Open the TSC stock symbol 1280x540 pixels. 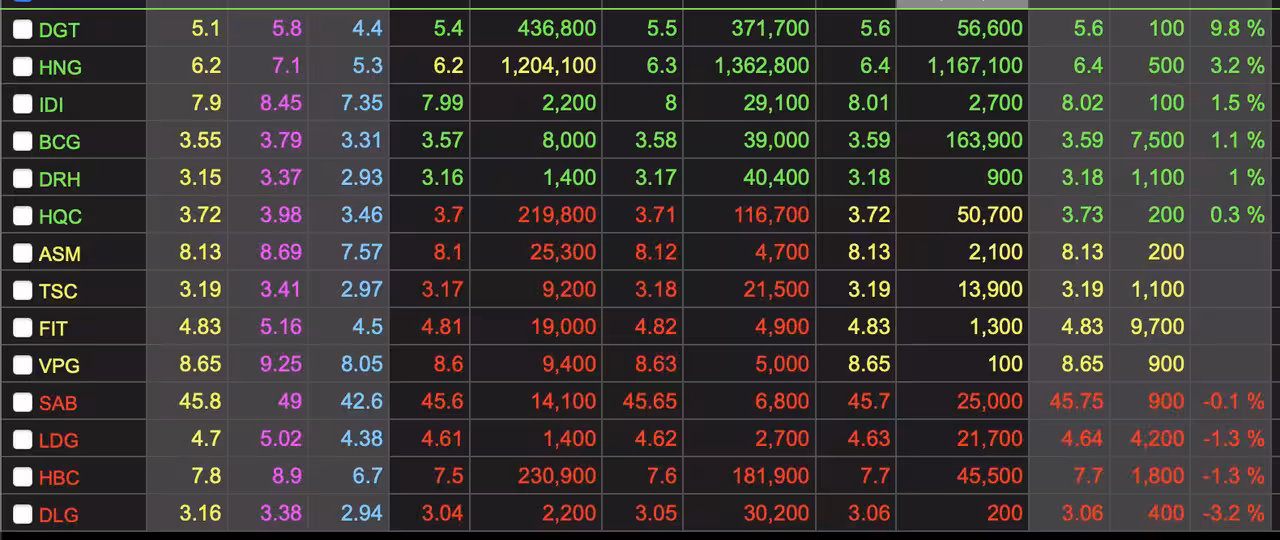point(58,292)
